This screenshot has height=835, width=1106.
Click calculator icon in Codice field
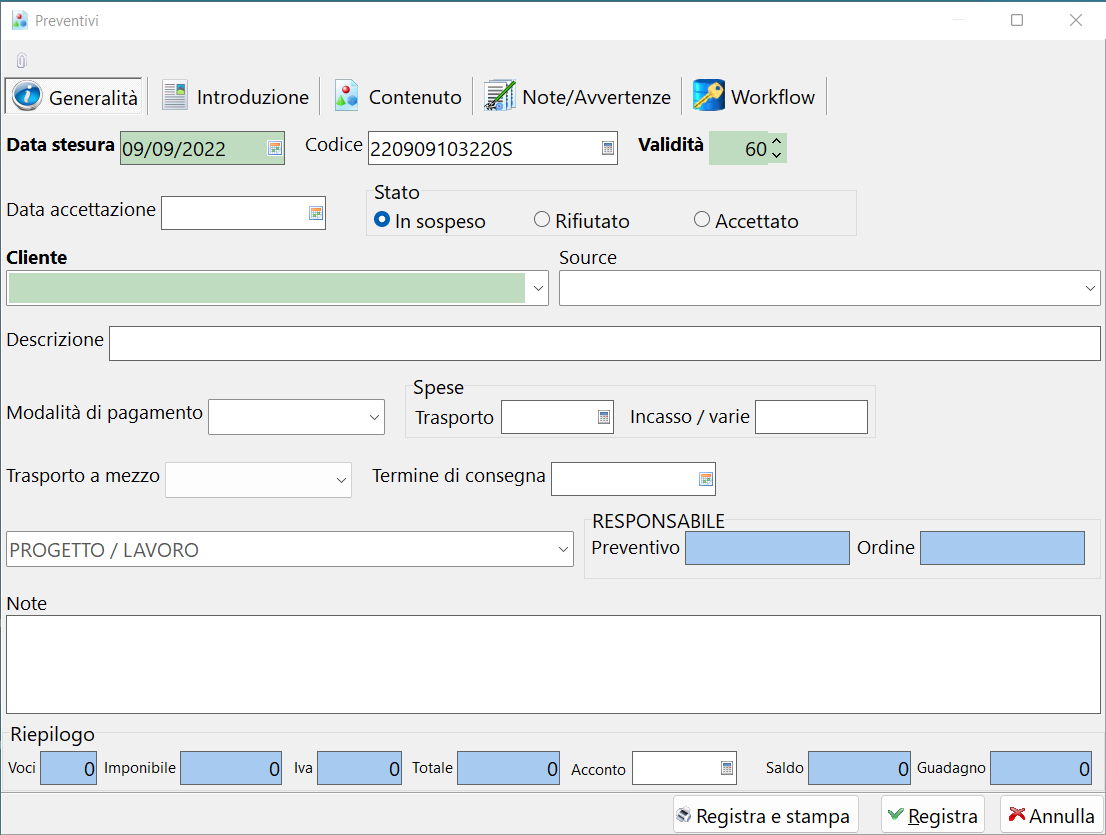click(607, 149)
